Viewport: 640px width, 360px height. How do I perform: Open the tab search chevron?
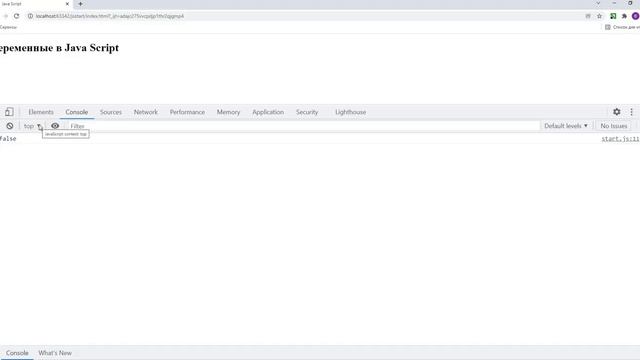(x=598, y=3)
